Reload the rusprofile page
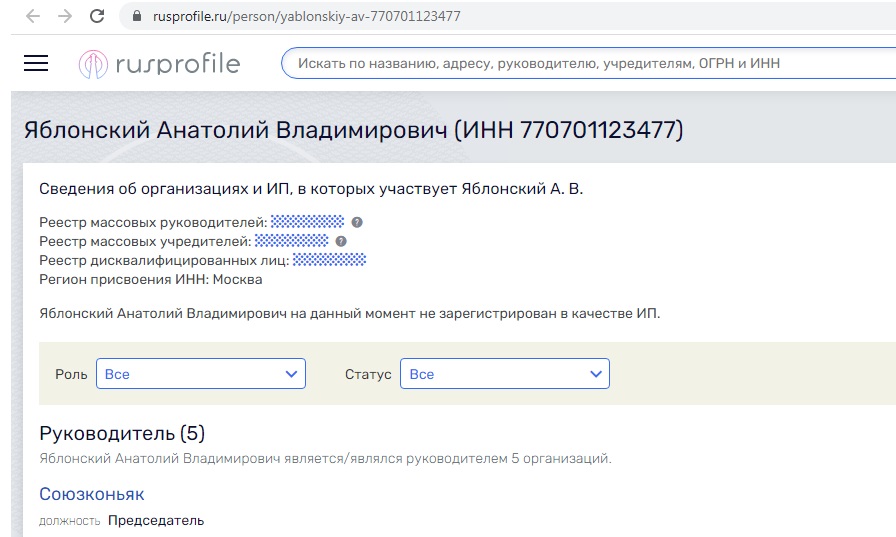 pos(97,17)
